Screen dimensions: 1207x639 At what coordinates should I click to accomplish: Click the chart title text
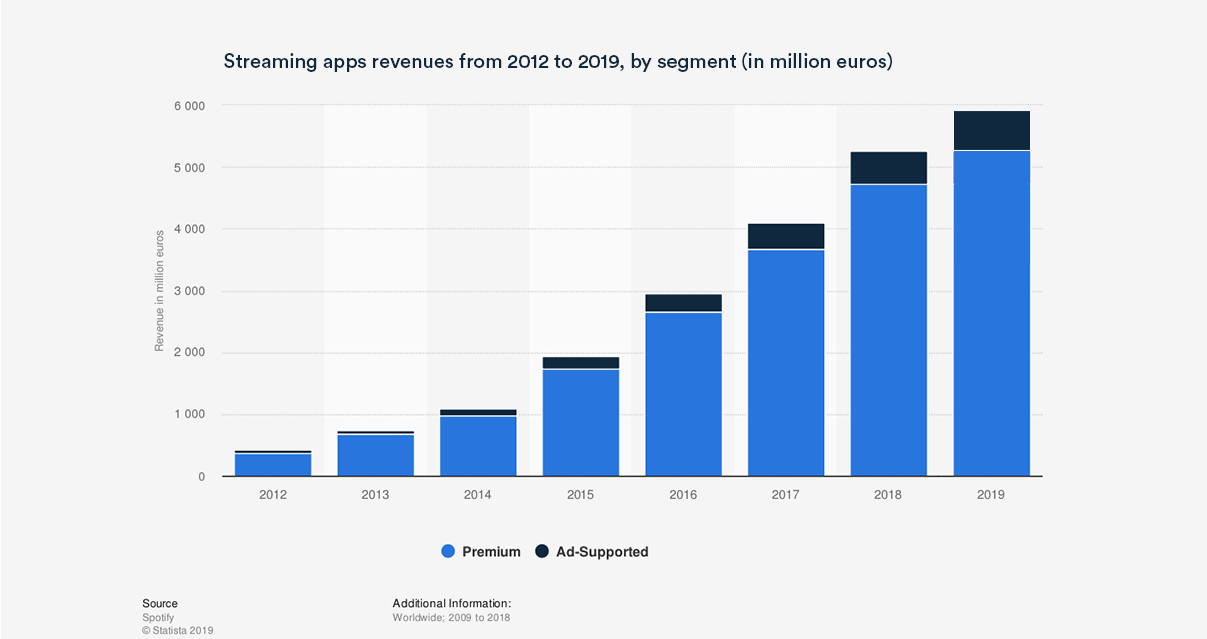[x=558, y=62]
